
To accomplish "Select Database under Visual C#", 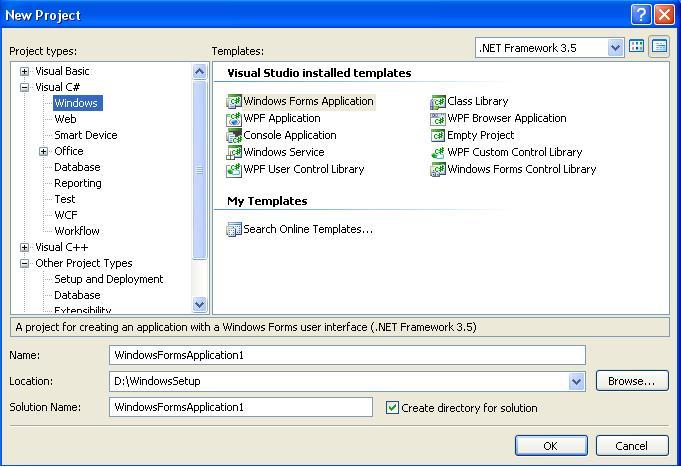I will pyautogui.click(x=77, y=167).
